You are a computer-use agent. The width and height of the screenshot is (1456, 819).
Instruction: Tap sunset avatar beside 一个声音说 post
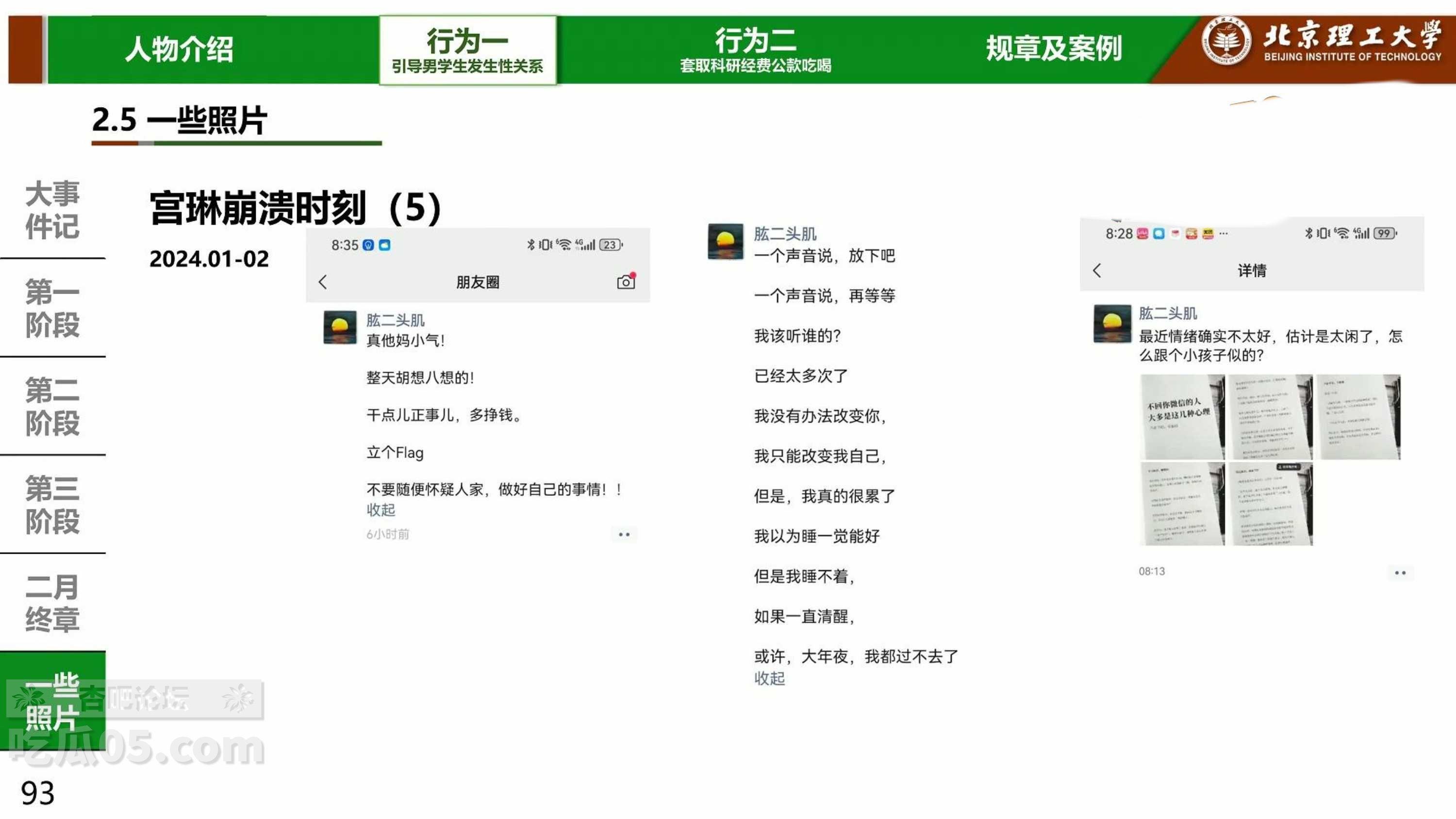[x=725, y=241]
